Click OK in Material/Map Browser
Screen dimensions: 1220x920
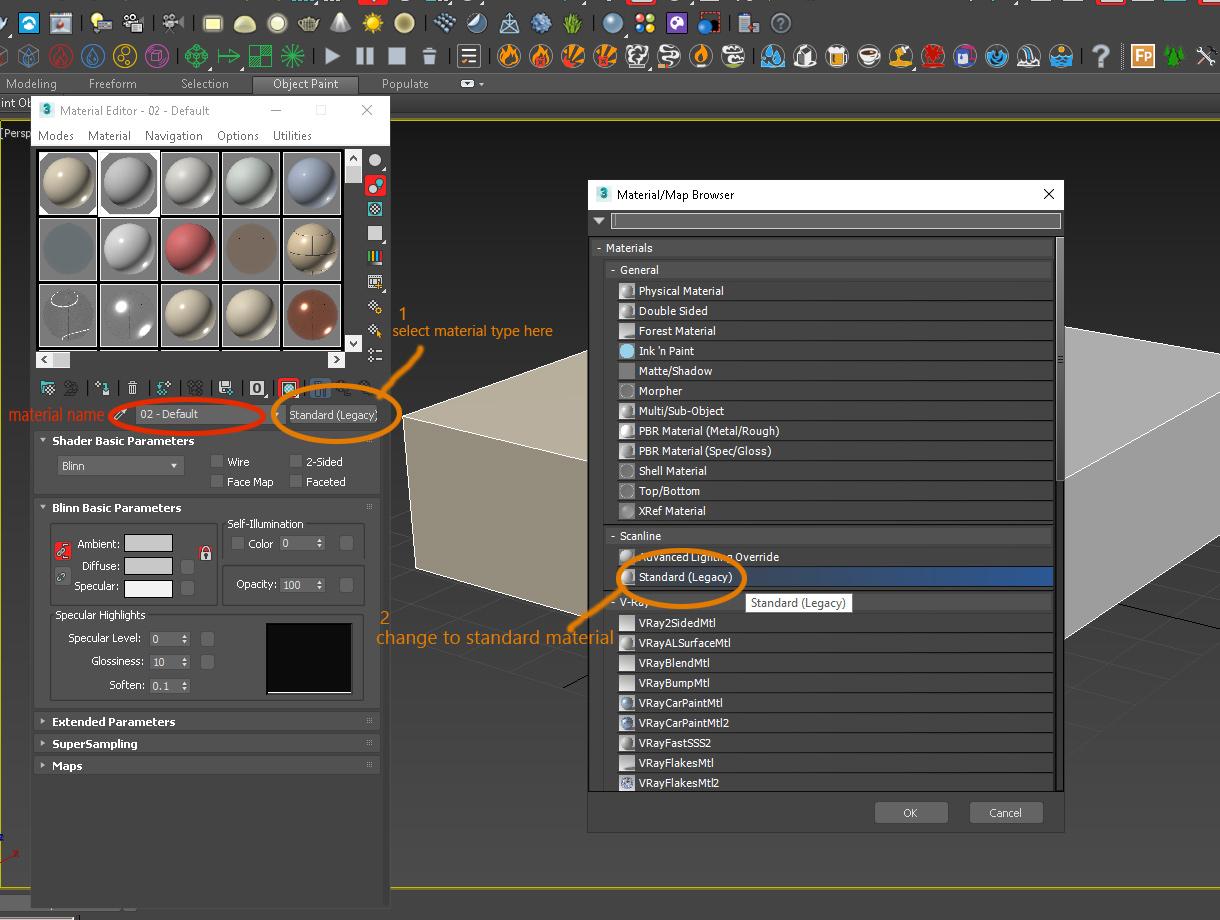point(909,813)
